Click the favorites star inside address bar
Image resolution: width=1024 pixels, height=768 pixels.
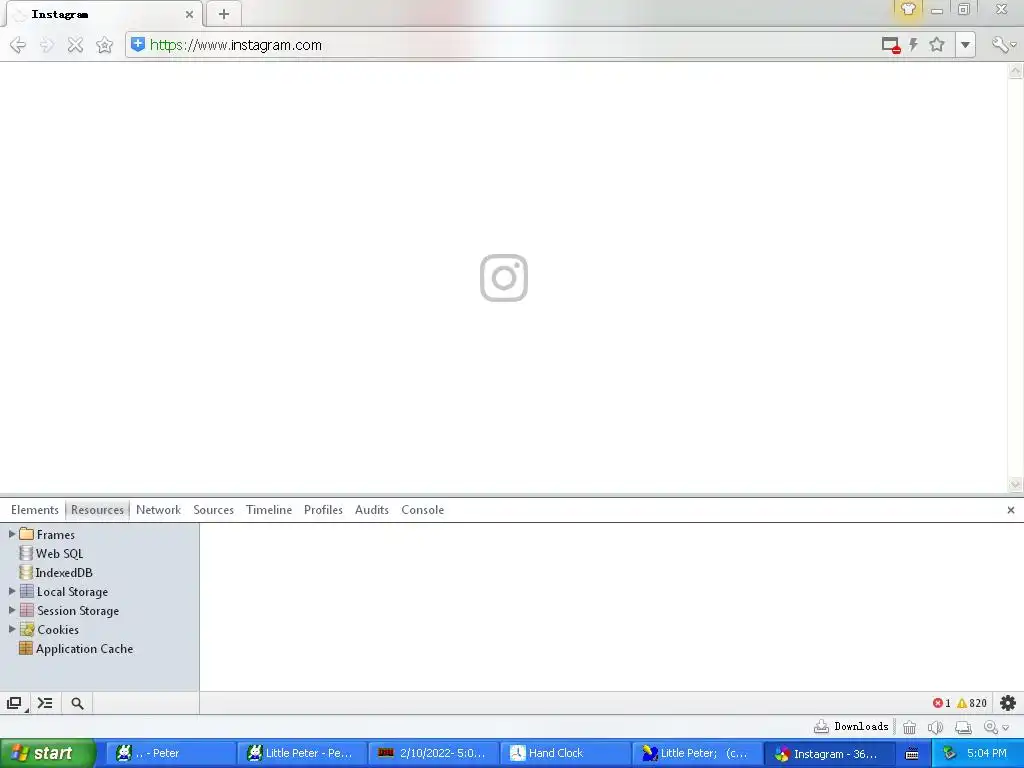[x=937, y=44]
